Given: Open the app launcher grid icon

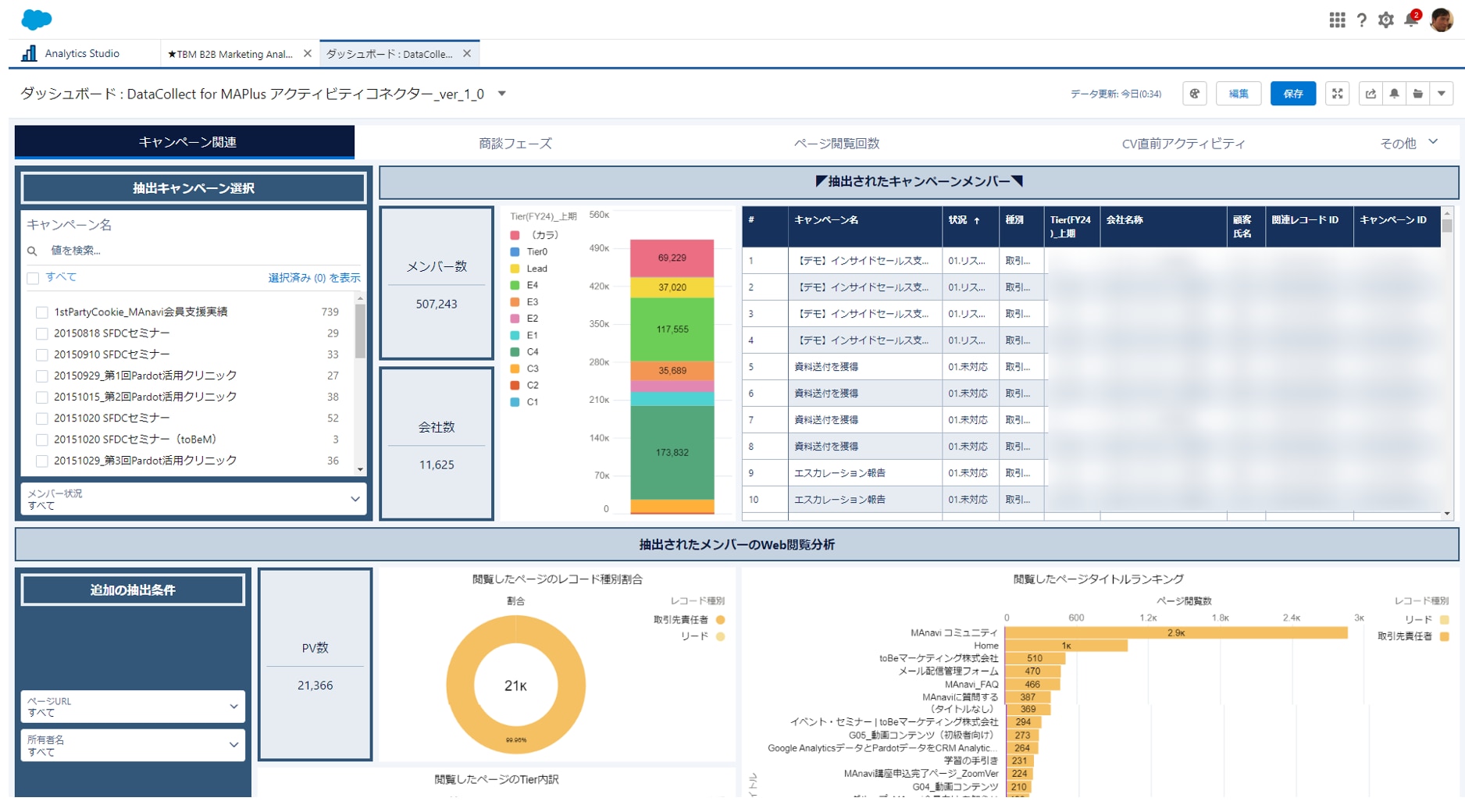Looking at the screenshot, I should 1336,20.
